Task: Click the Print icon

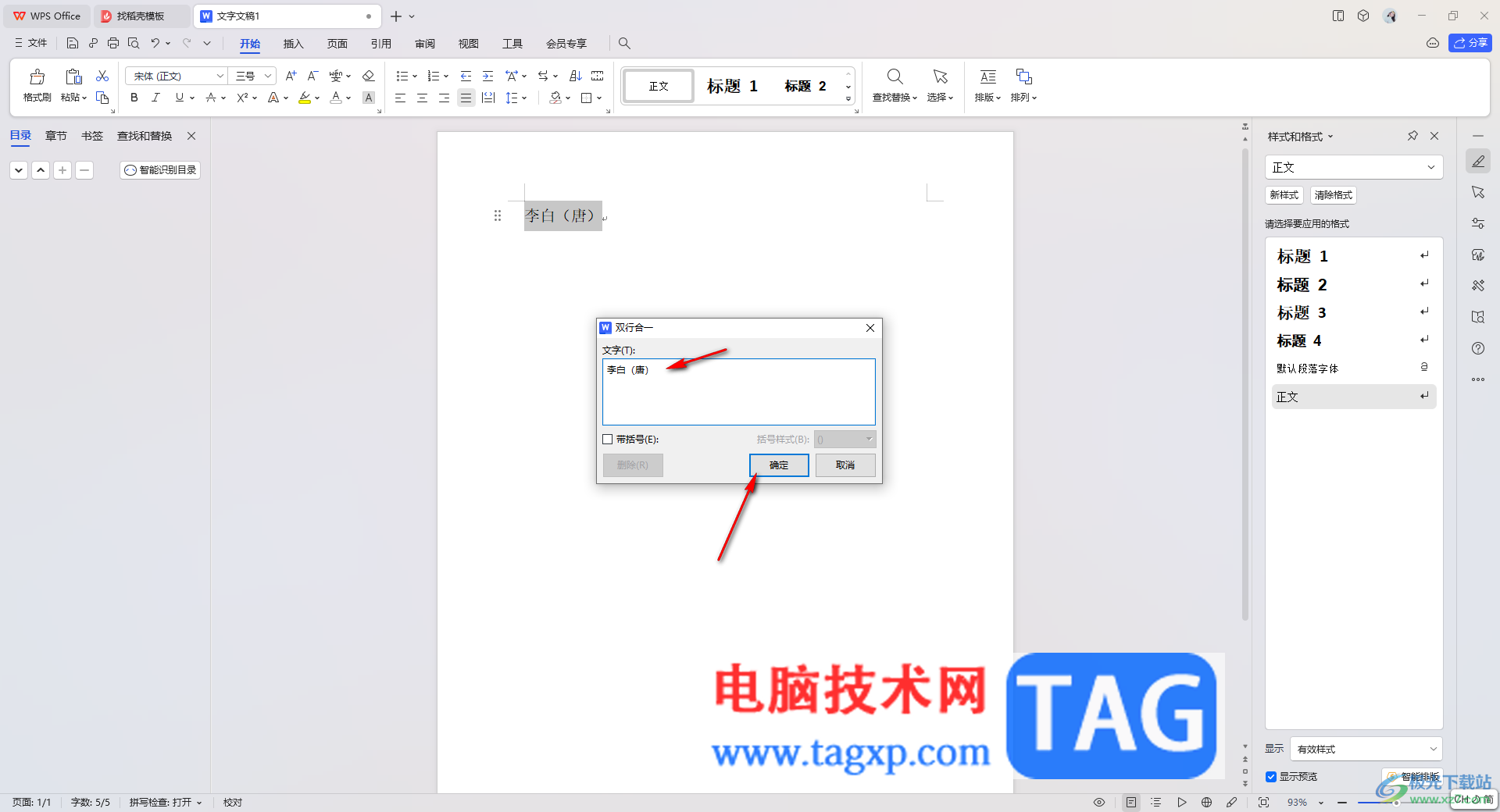Action: tap(113, 43)
